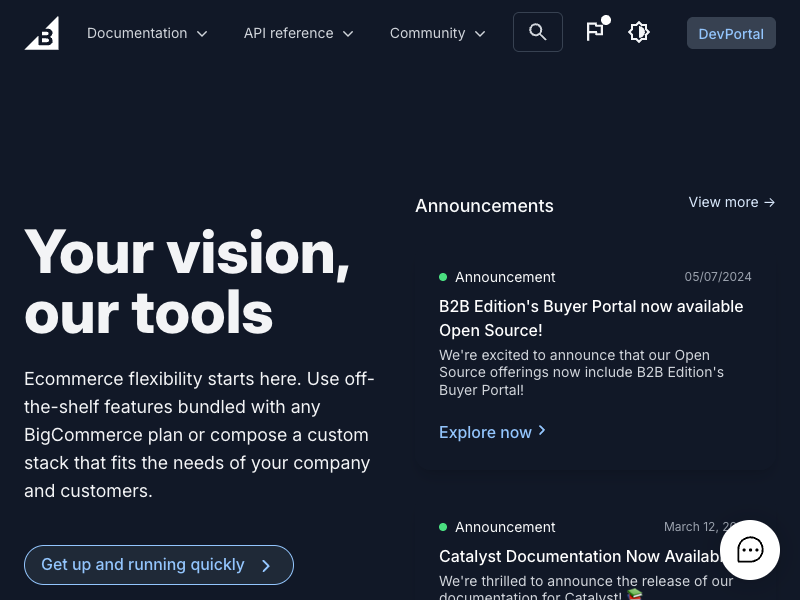The width and height of the screenshot is (800, 600).
Task: Click the arrow icon in View more
Action: (x=769, y=203)
